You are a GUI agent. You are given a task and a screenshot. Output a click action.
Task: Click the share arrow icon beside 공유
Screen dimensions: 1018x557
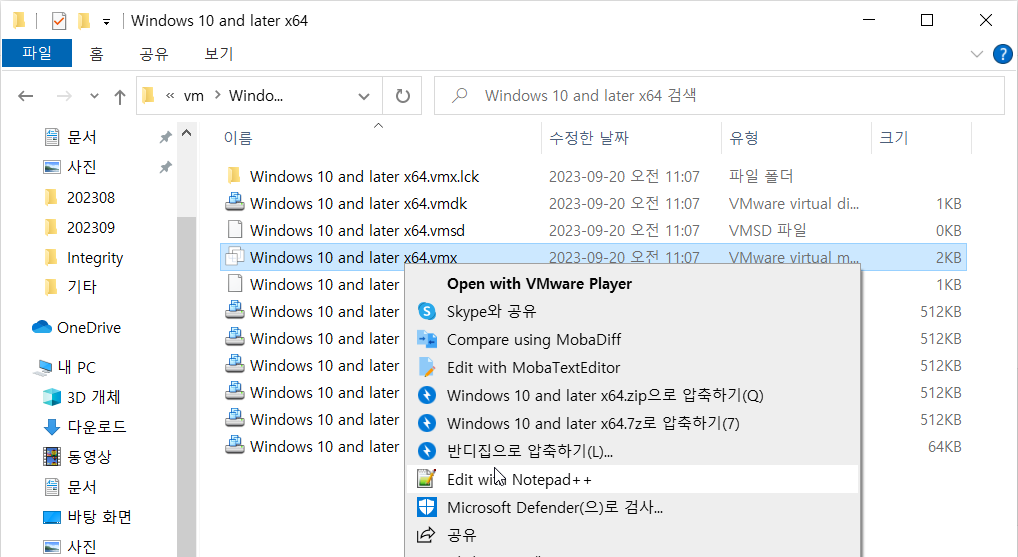pyautogui.click(x=426, y=535)
